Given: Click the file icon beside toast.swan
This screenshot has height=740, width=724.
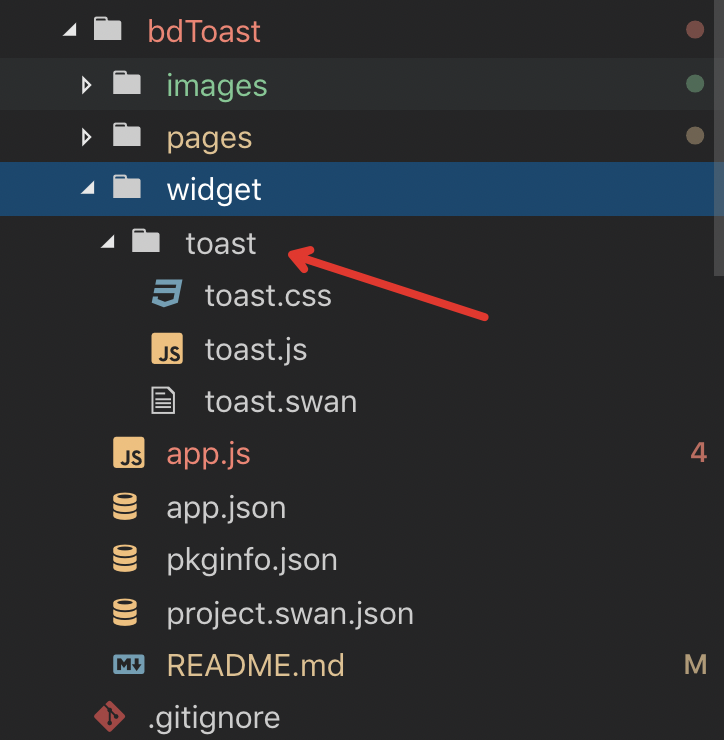Looking at the screenshot, I should (x=163, y=402).
